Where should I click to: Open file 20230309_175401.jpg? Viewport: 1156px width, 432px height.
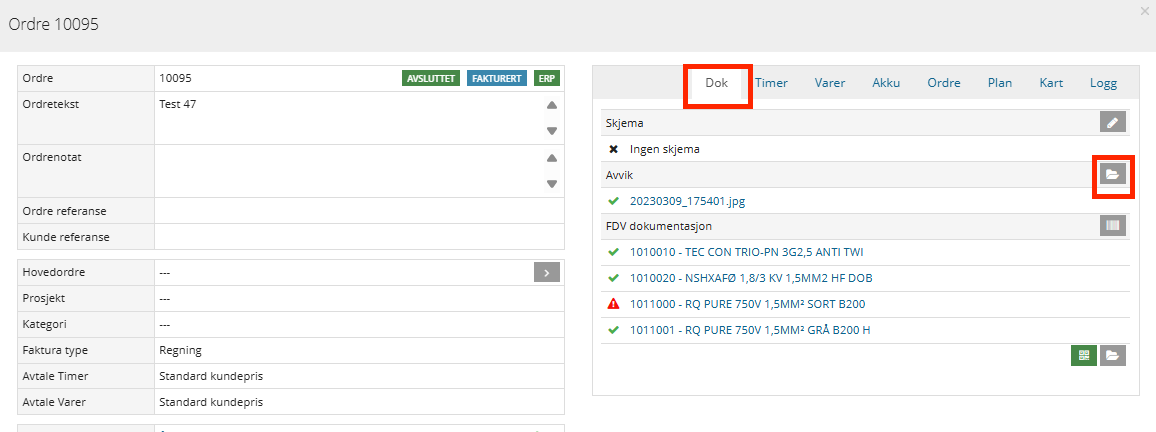(687, 201)
